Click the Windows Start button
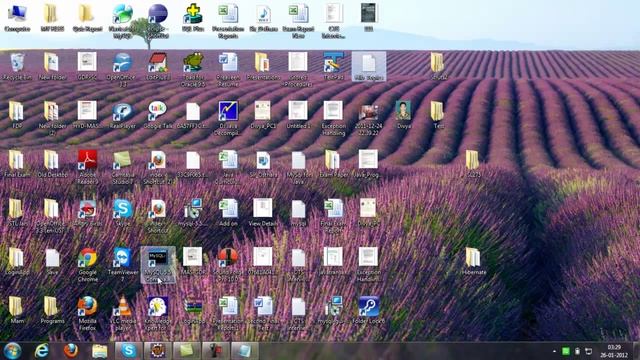Screen dimensions: 640x360 coord(12,351)
